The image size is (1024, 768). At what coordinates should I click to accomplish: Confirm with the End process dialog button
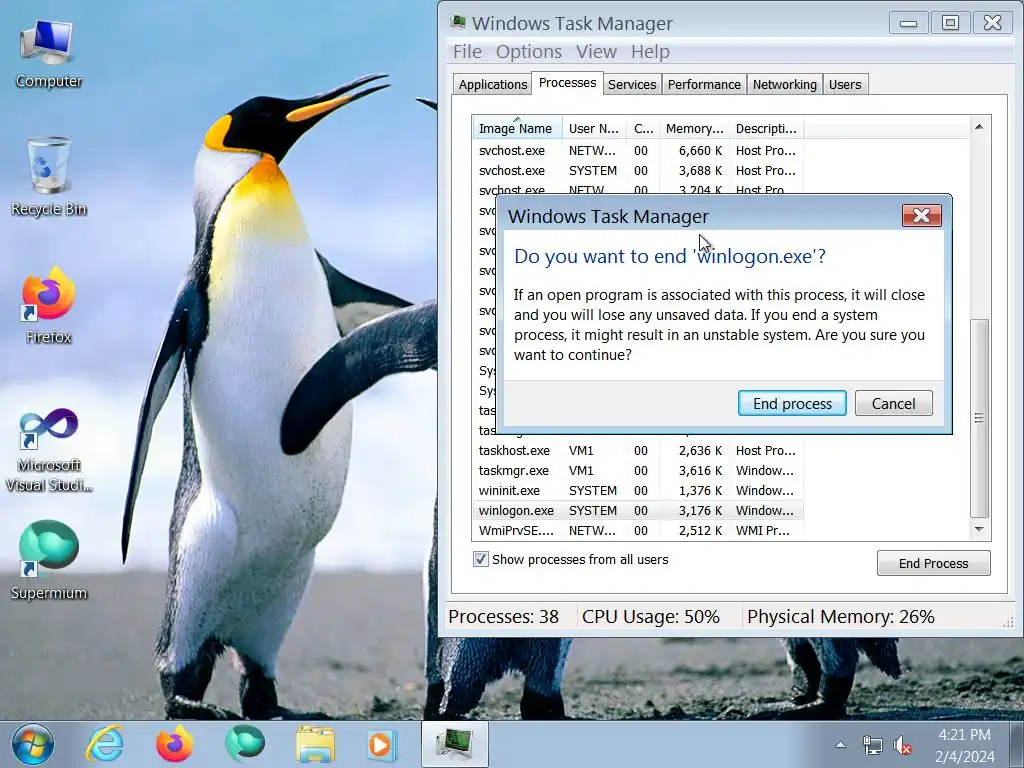[x=792, y=403]
